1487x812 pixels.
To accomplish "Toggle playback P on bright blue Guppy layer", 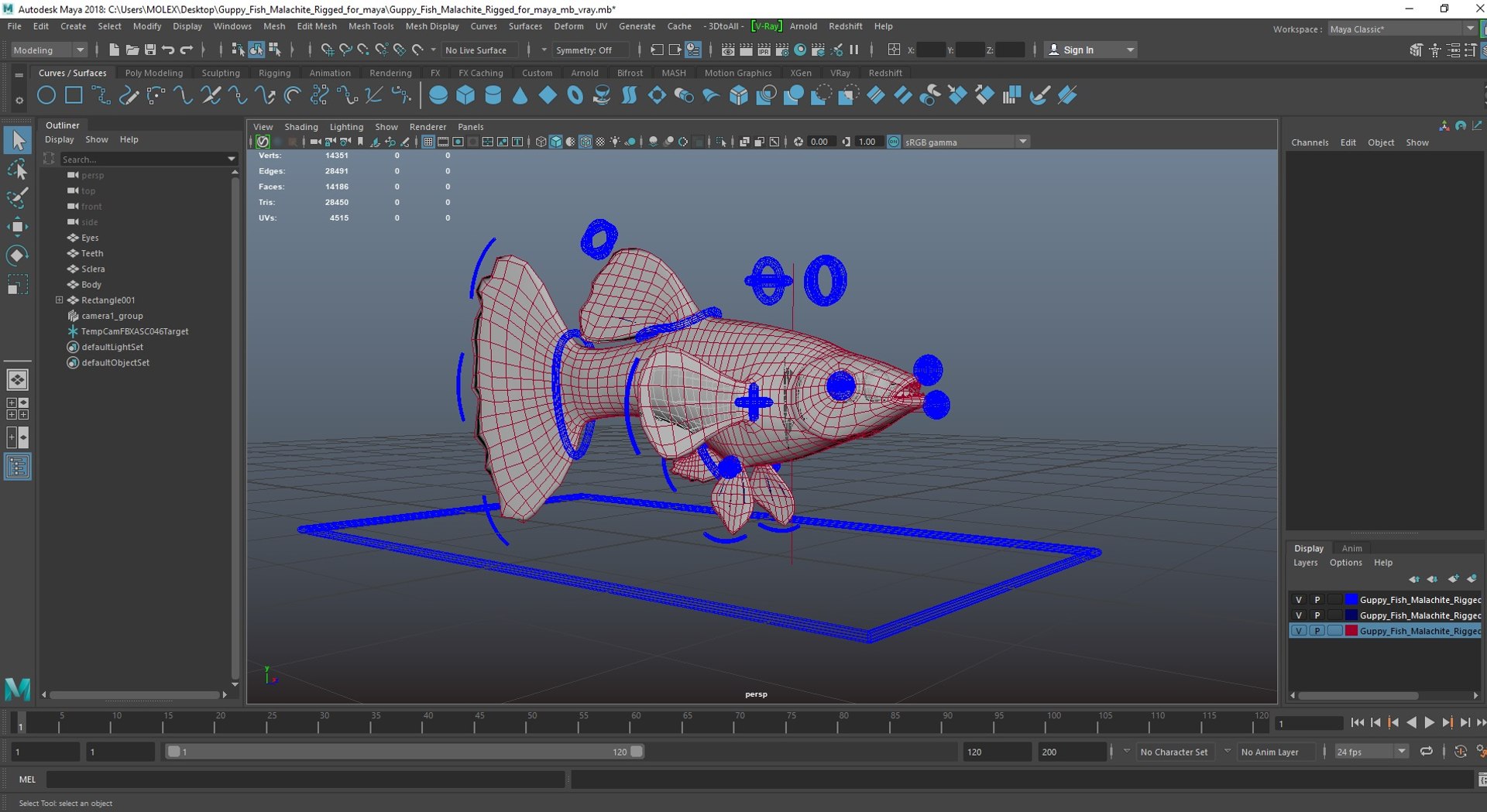I will pos(1317,600).
